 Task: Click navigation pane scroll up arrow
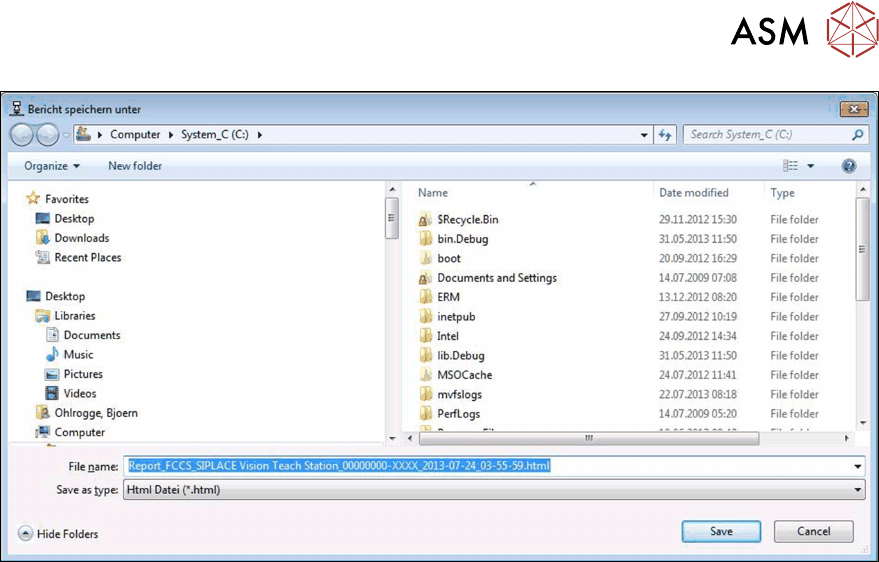point(392,189)
